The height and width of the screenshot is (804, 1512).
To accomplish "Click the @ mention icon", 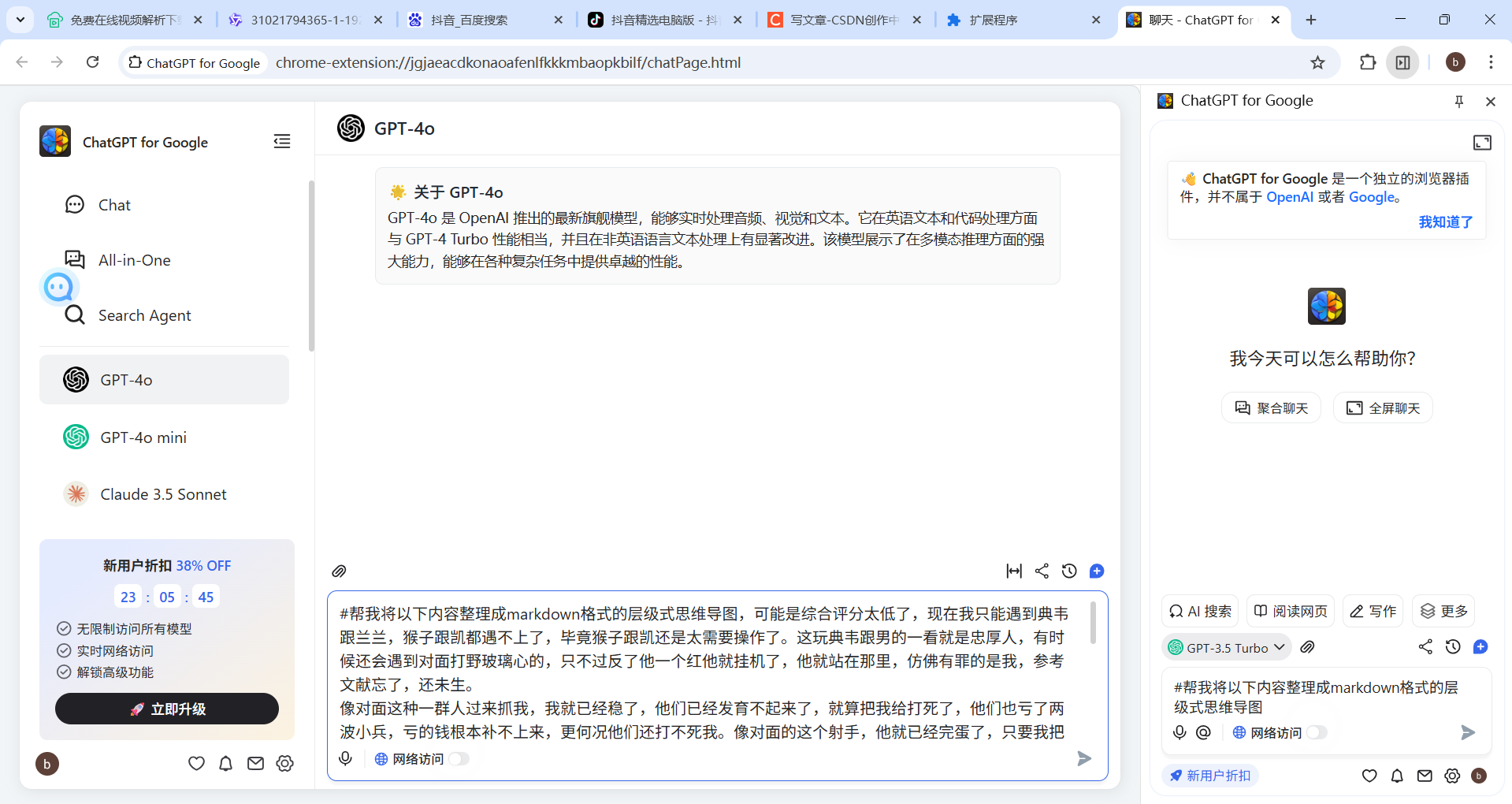I will [x=1203, y=732].
